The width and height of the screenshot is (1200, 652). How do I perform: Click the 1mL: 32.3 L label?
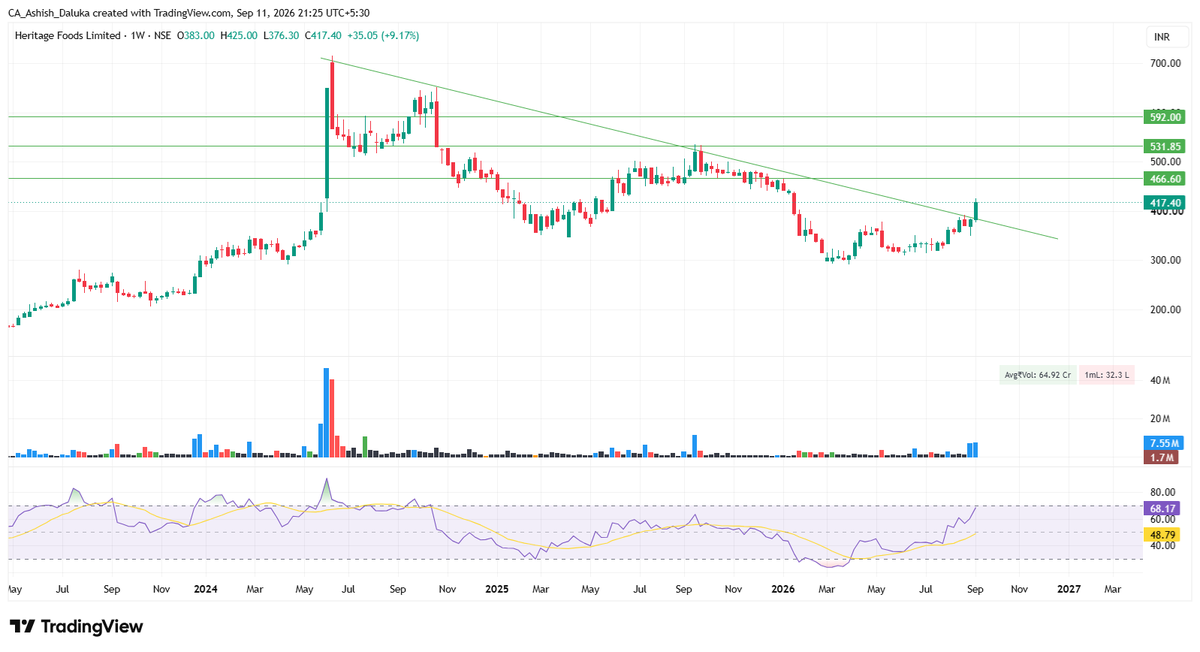tap(1106, 375)
